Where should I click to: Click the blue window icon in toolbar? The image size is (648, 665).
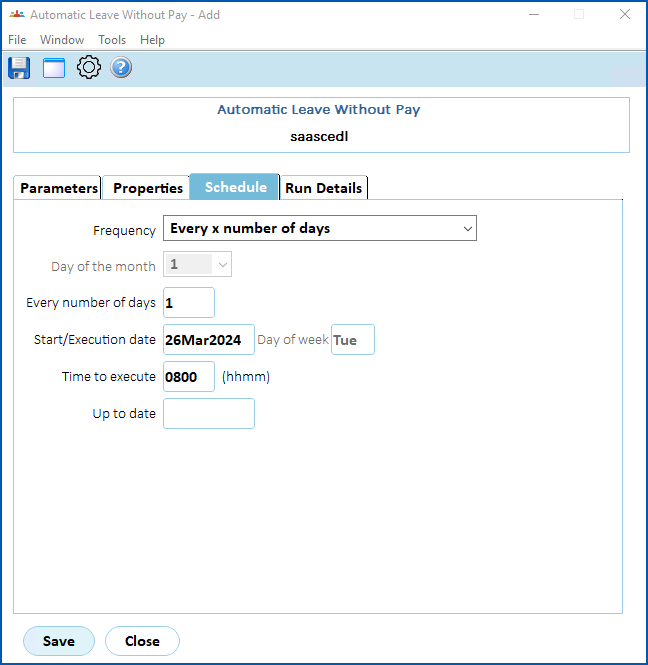(54, 68)
